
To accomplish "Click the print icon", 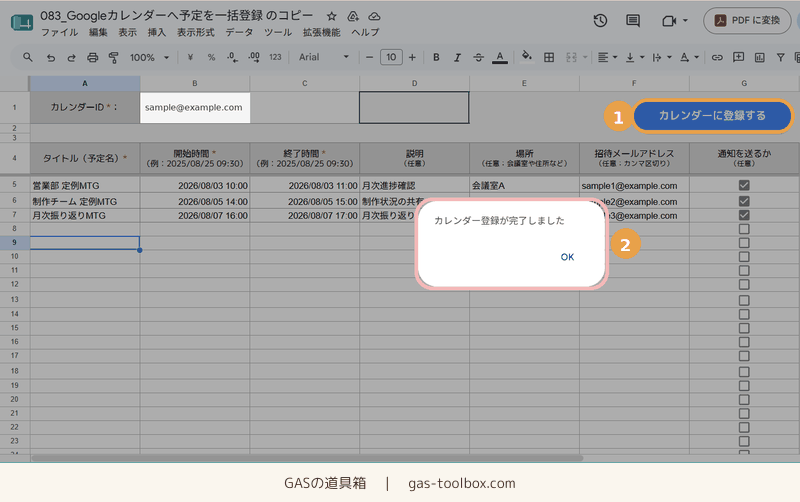I will pyautogui.click(x=92, y=57).
